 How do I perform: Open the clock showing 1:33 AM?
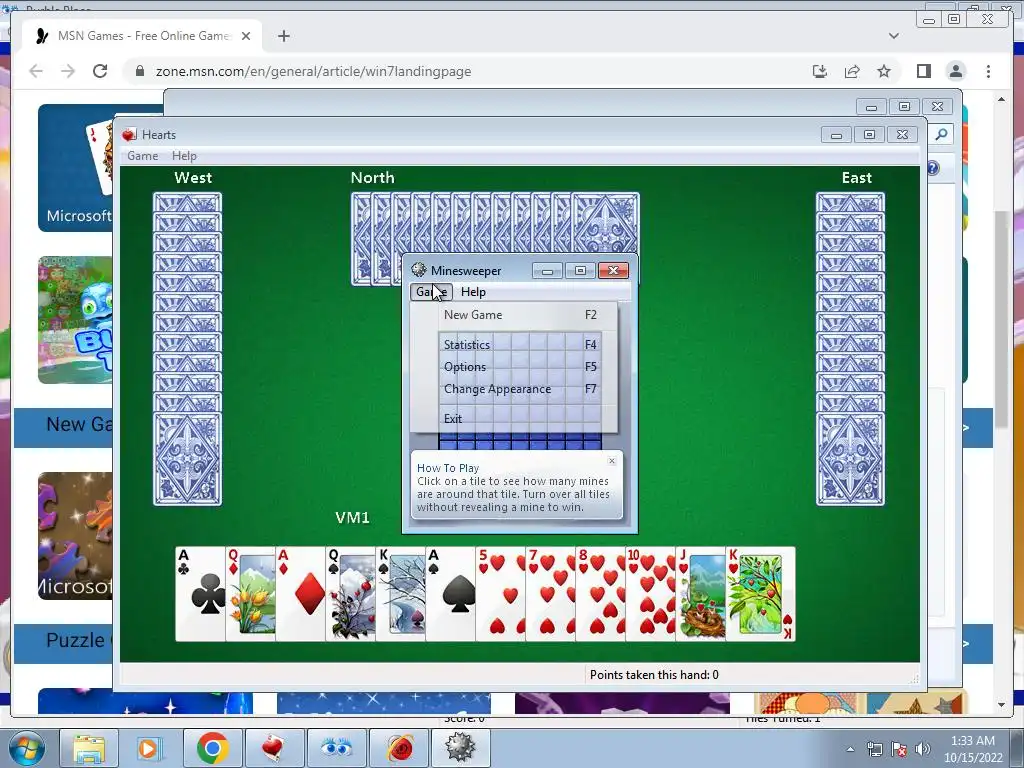pyautogui.click(x=972, y=749)
